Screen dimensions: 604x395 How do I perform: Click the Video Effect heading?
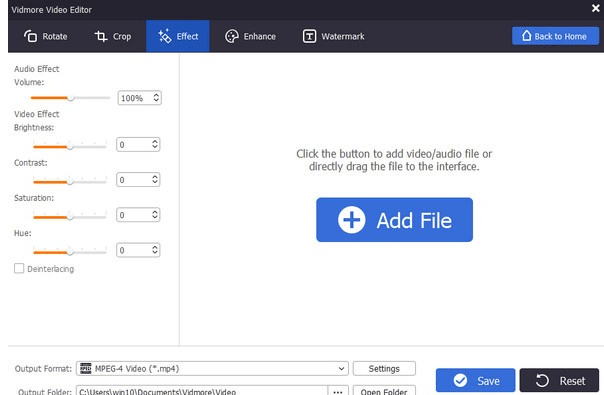(x=37, y=114)
